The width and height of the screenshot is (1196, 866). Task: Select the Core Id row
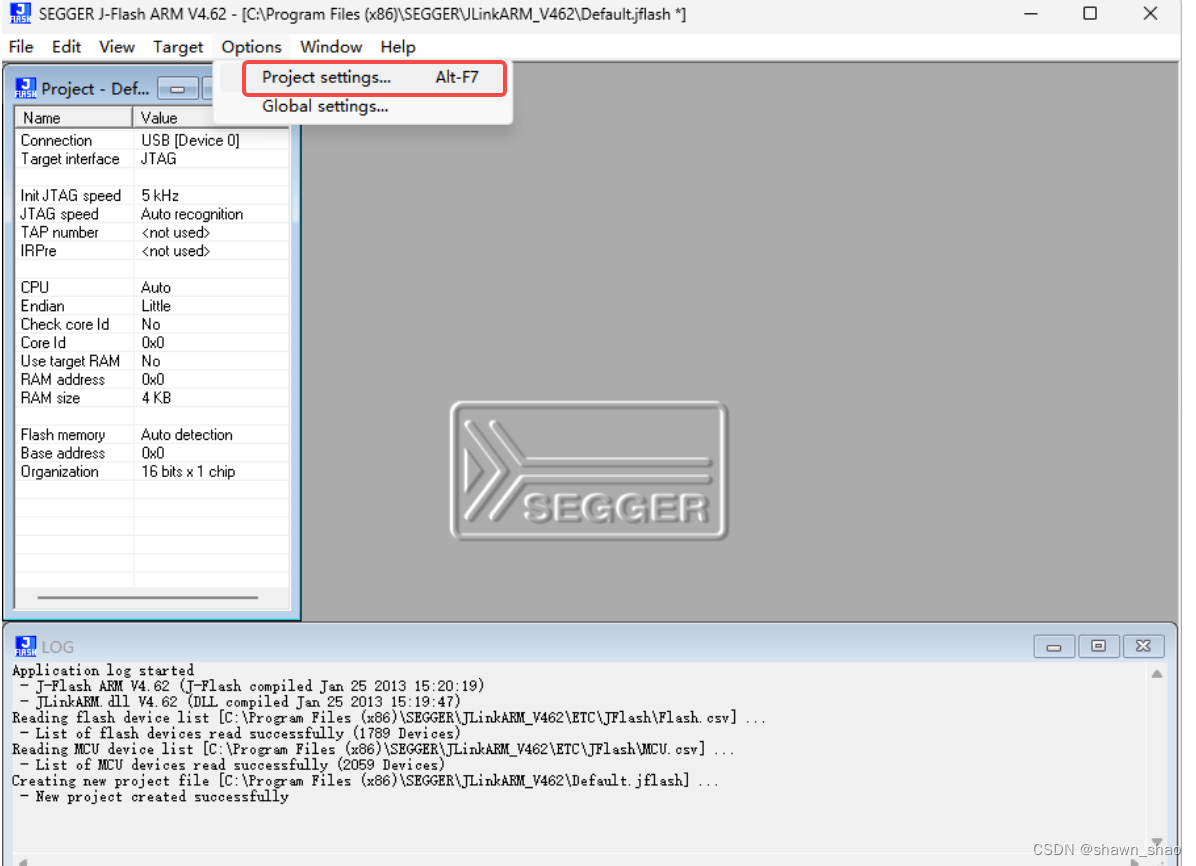152,343
